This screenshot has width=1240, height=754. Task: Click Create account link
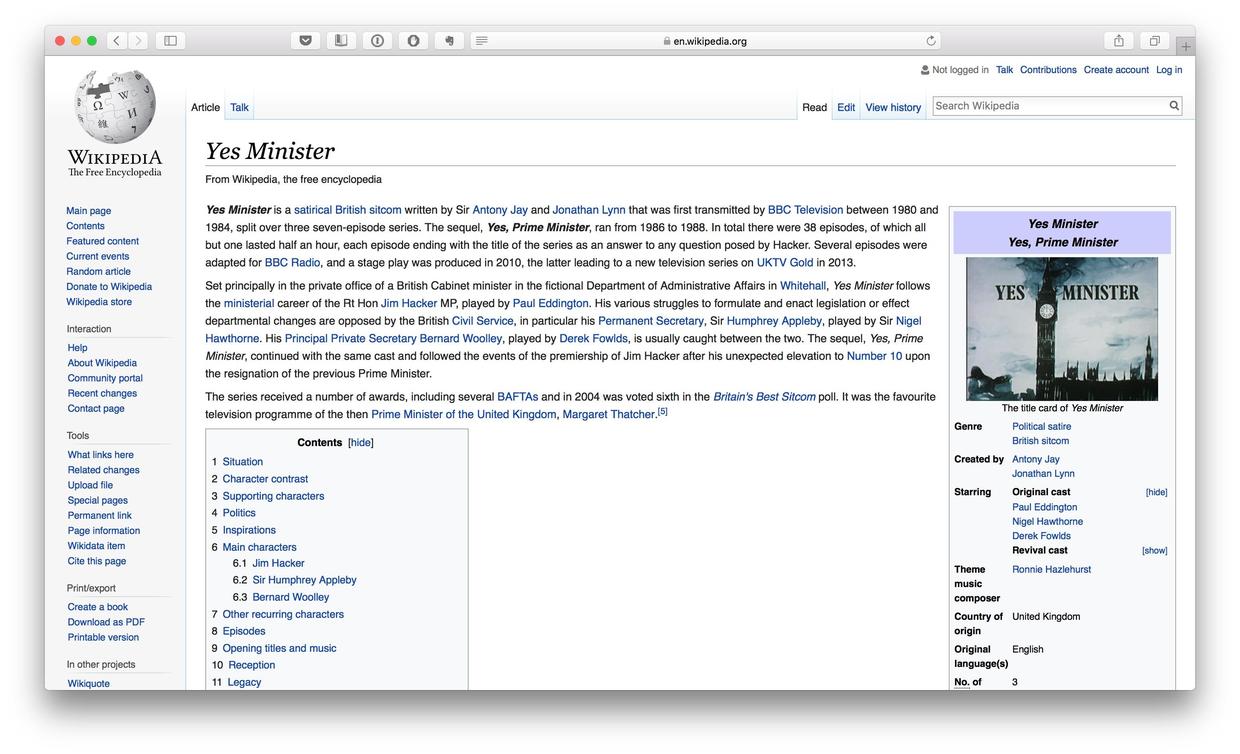click(x=1114, y=70)
